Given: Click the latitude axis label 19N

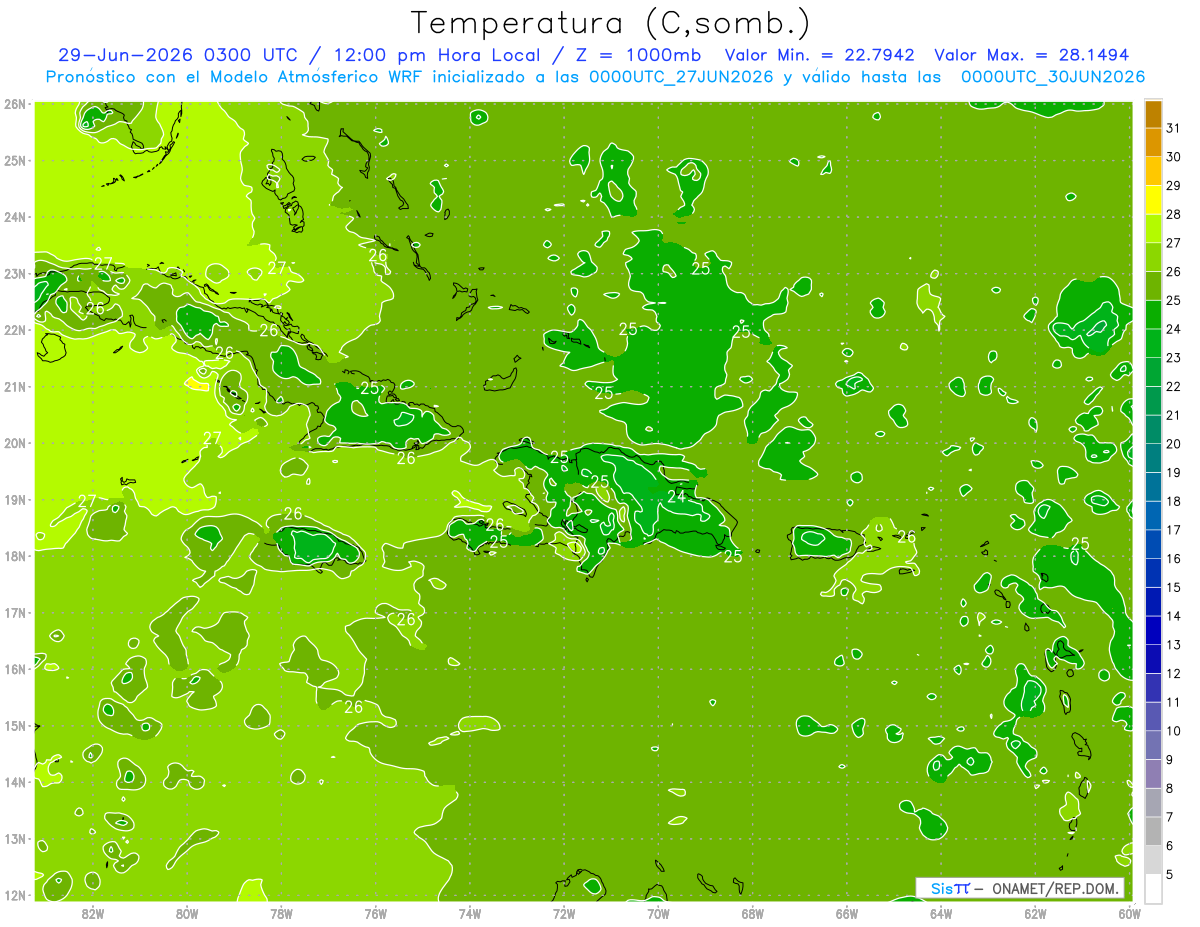Looking at the screenshot, I should pyautogui.click(x=15, y=500).
